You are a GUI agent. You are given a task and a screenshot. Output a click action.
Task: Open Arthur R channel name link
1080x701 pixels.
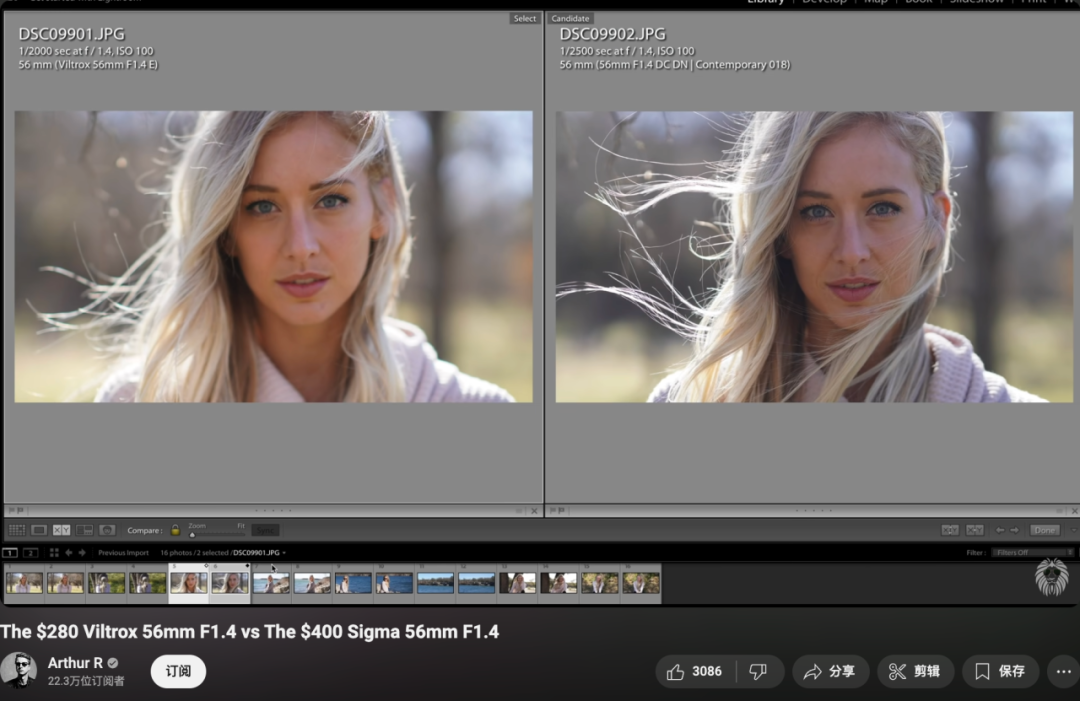pos(75,663)
